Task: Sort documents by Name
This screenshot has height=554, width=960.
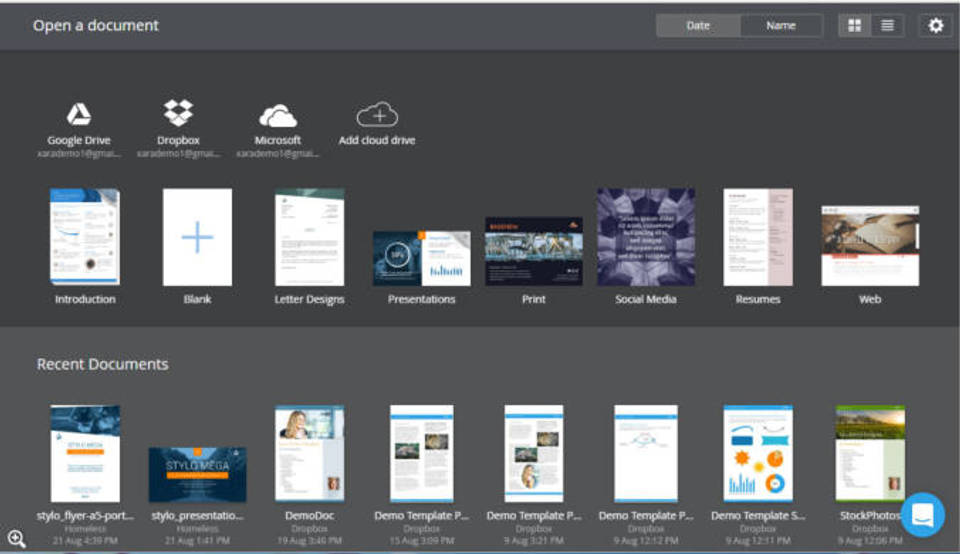Action: point(781,26)
